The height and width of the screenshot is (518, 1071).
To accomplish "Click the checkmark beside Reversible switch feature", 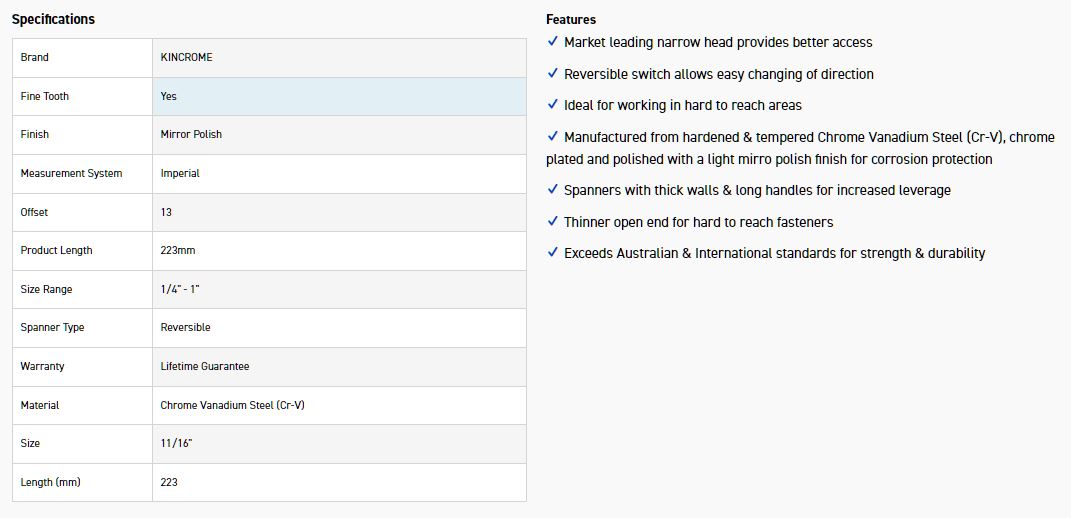I will point(553,74).
